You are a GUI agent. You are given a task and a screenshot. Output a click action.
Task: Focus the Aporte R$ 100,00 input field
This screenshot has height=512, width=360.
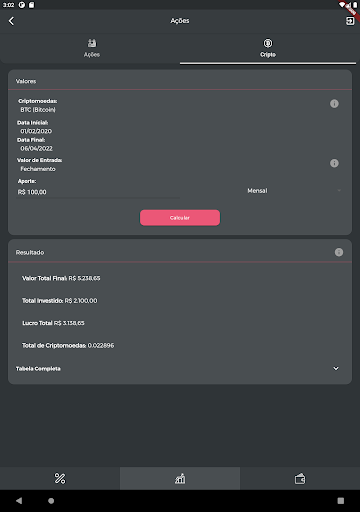coord(98,192)
